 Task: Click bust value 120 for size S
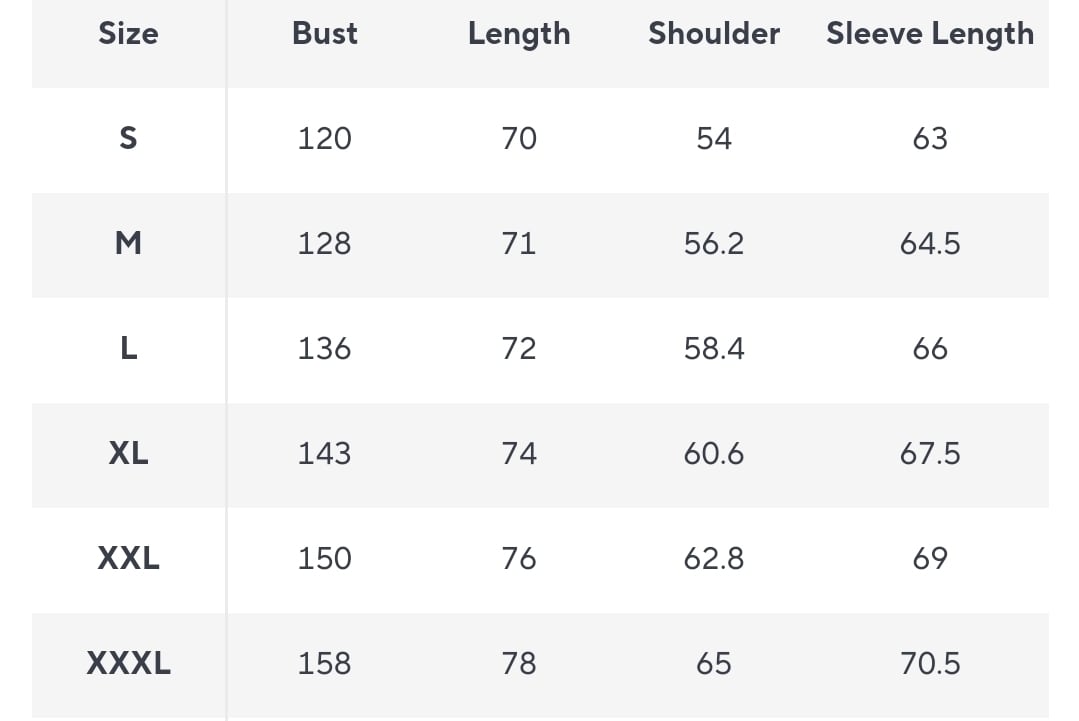click(x=325, y=138)
